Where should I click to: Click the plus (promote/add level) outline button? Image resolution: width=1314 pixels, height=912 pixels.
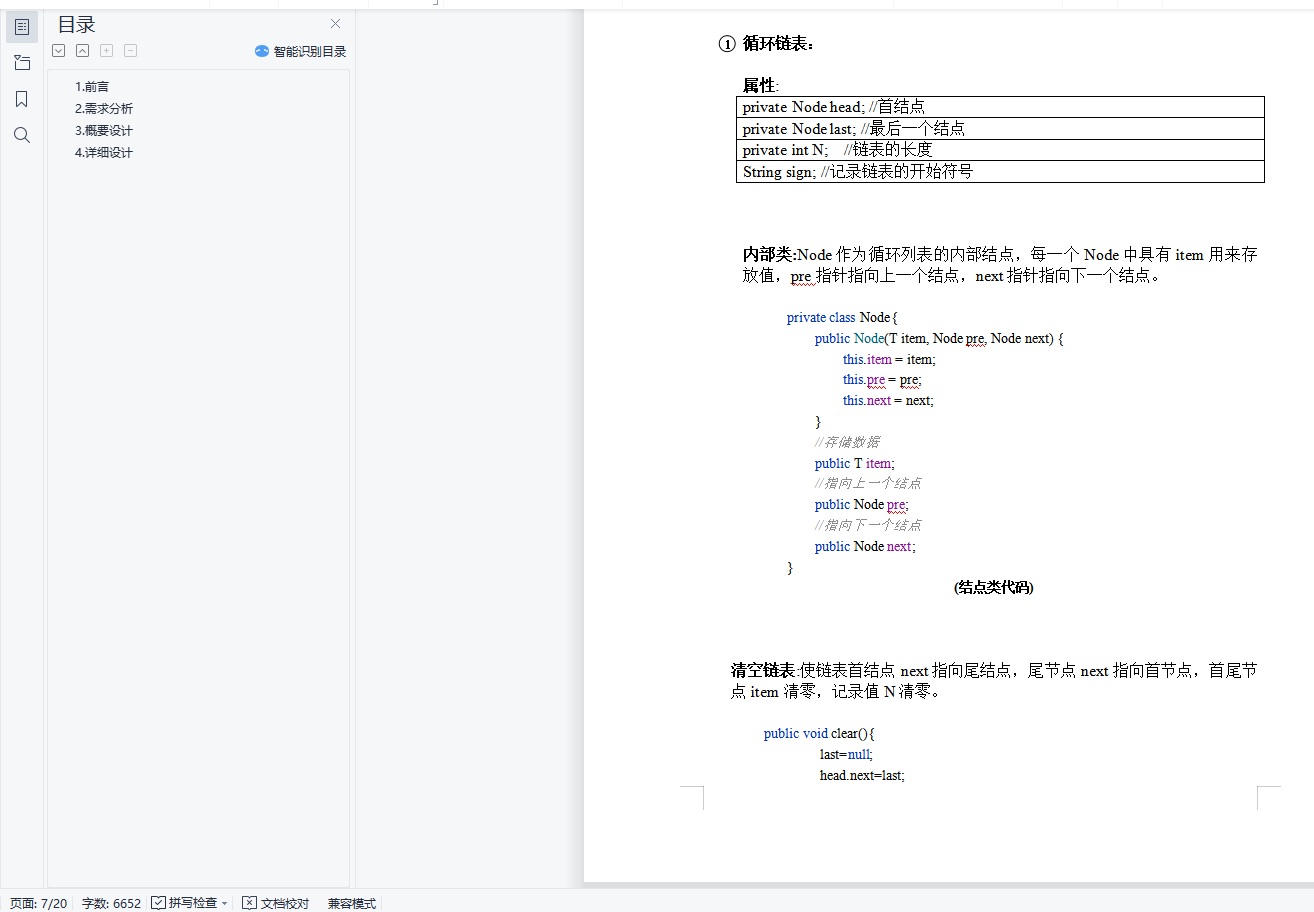107,51
